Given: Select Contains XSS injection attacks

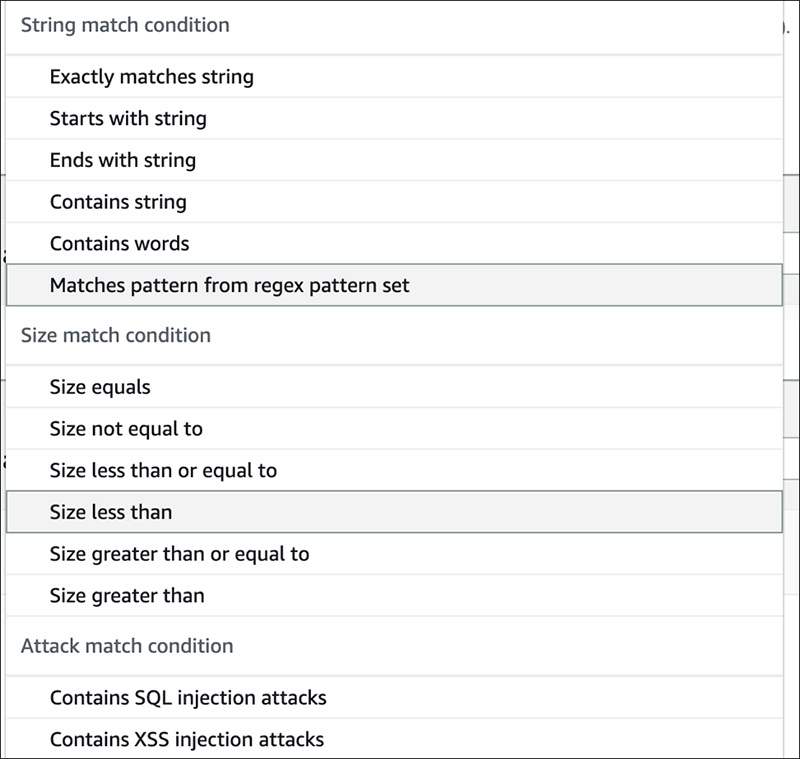Looking at the screenshot, I should click(187, 740).
